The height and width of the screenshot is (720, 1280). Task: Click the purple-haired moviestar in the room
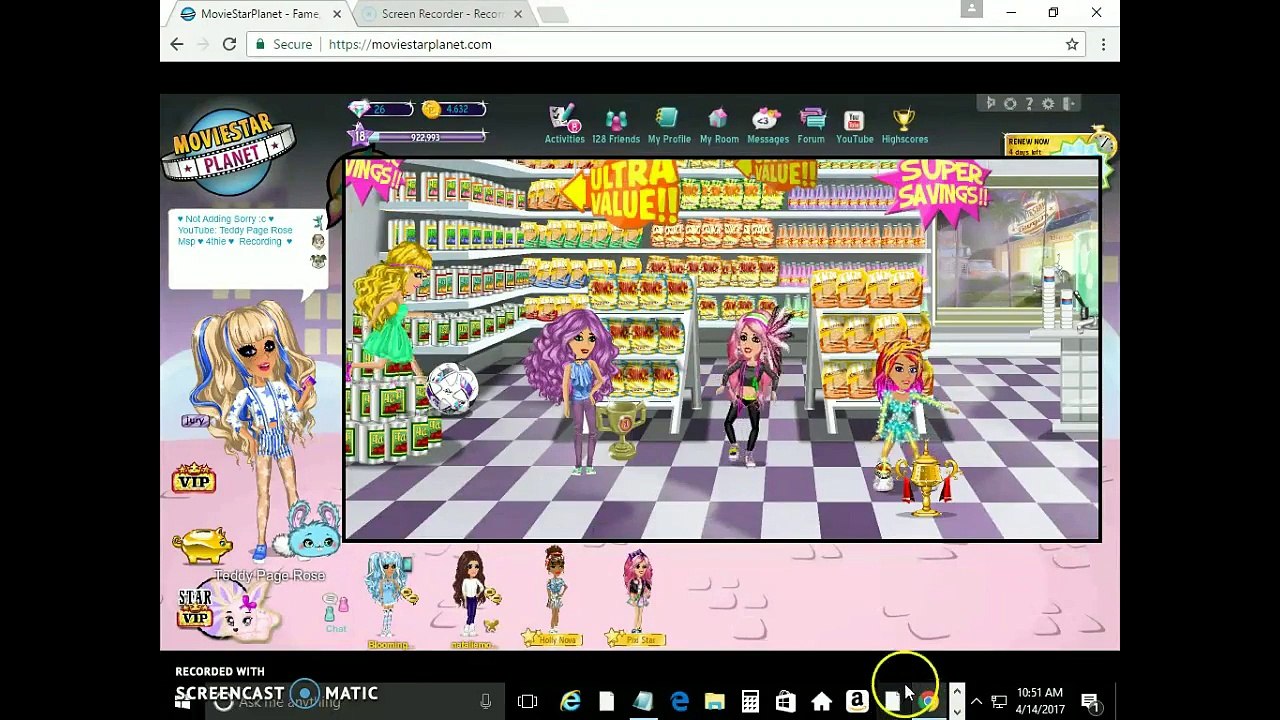pos(576,390)
